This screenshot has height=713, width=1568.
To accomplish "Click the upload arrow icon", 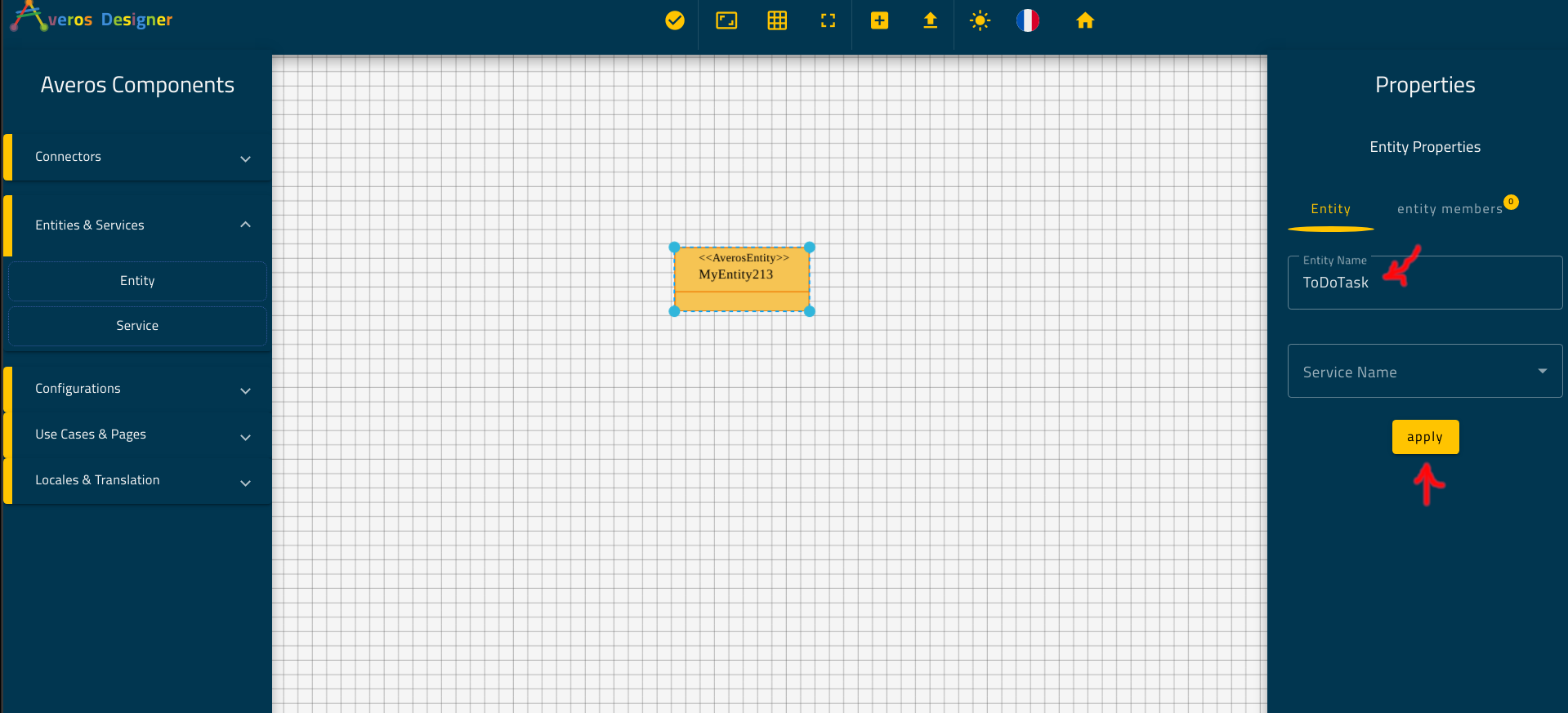I will [x=930, y=20].
